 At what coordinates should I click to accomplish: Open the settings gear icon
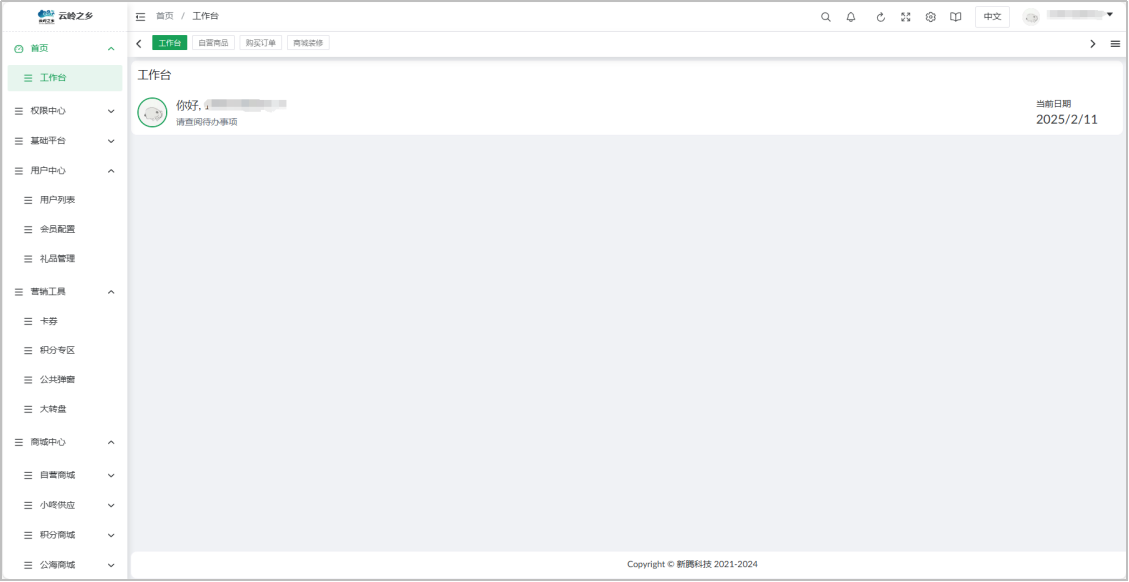[930, 17]
